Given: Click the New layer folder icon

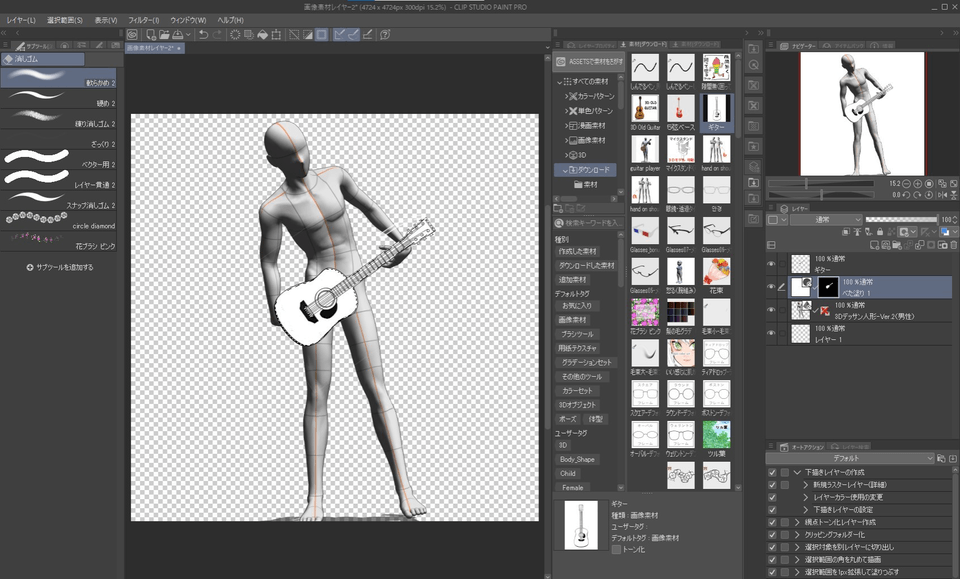Looking at the screenshot, I should tap(896, 245).
